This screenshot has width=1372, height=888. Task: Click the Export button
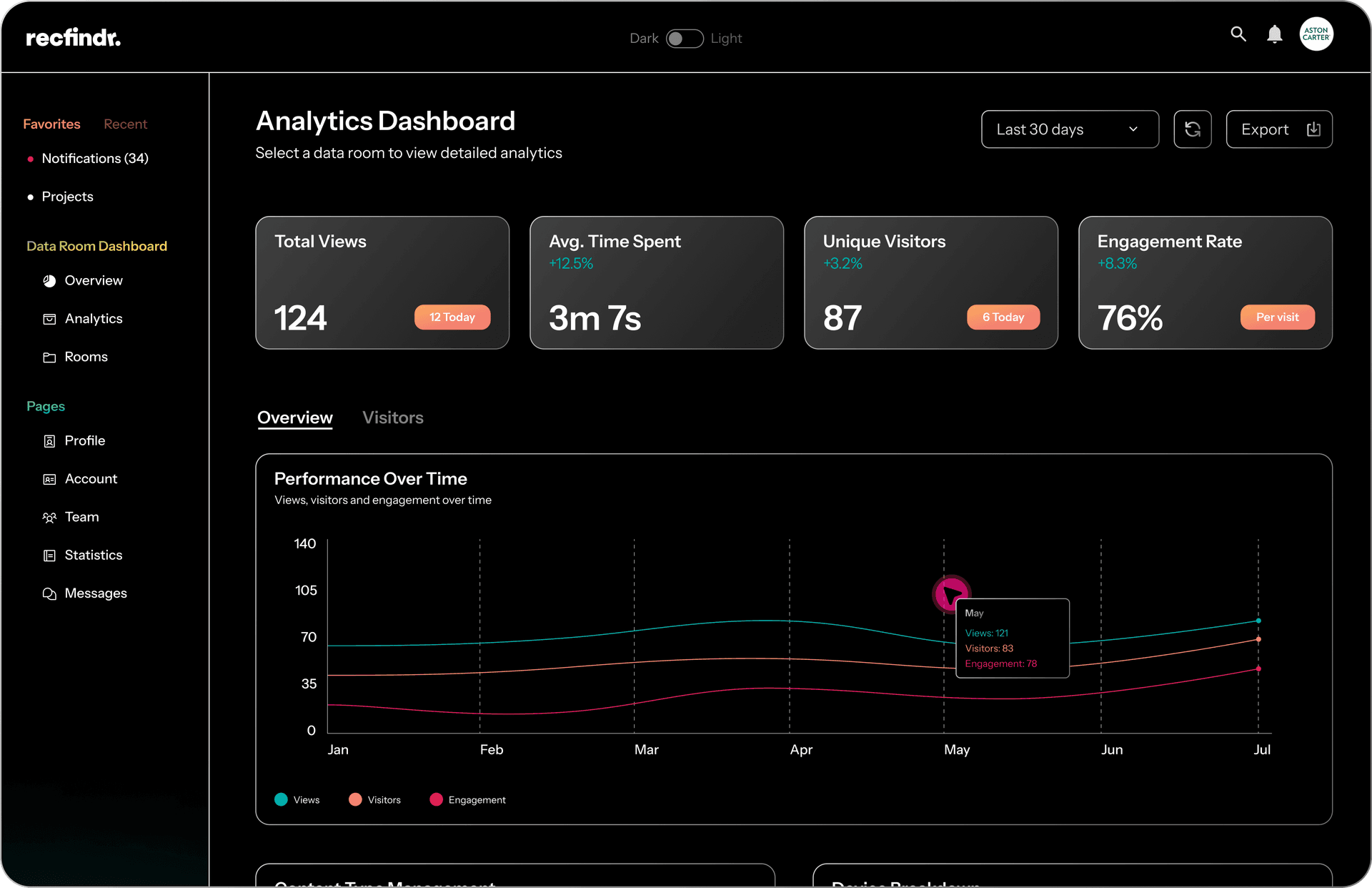coord(1278,129)
